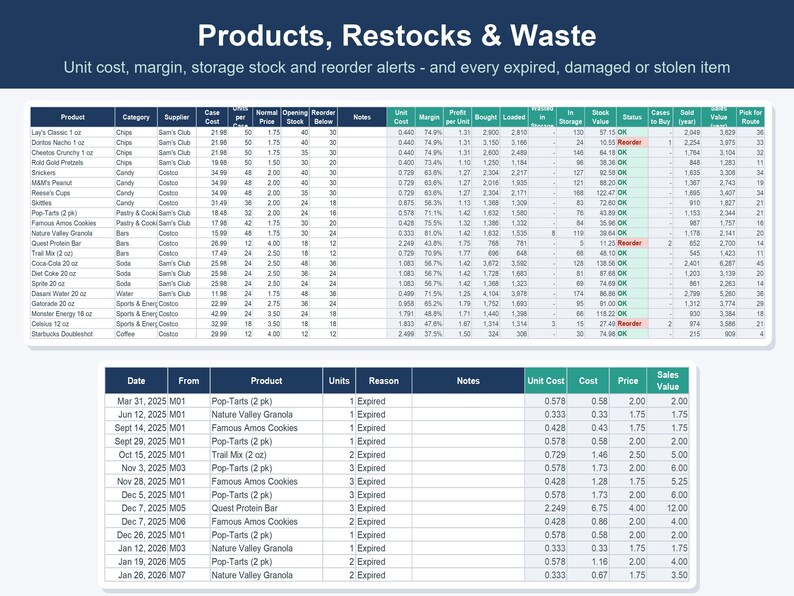Click the Units column header
Image resolution: width=794 pixels, height=596 pixels.
coord(339,381)
